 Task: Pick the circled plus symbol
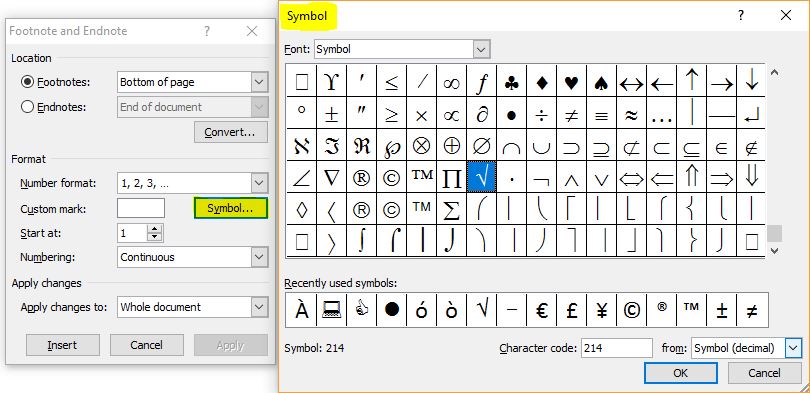pyautogui.click(x=451, y=145)
